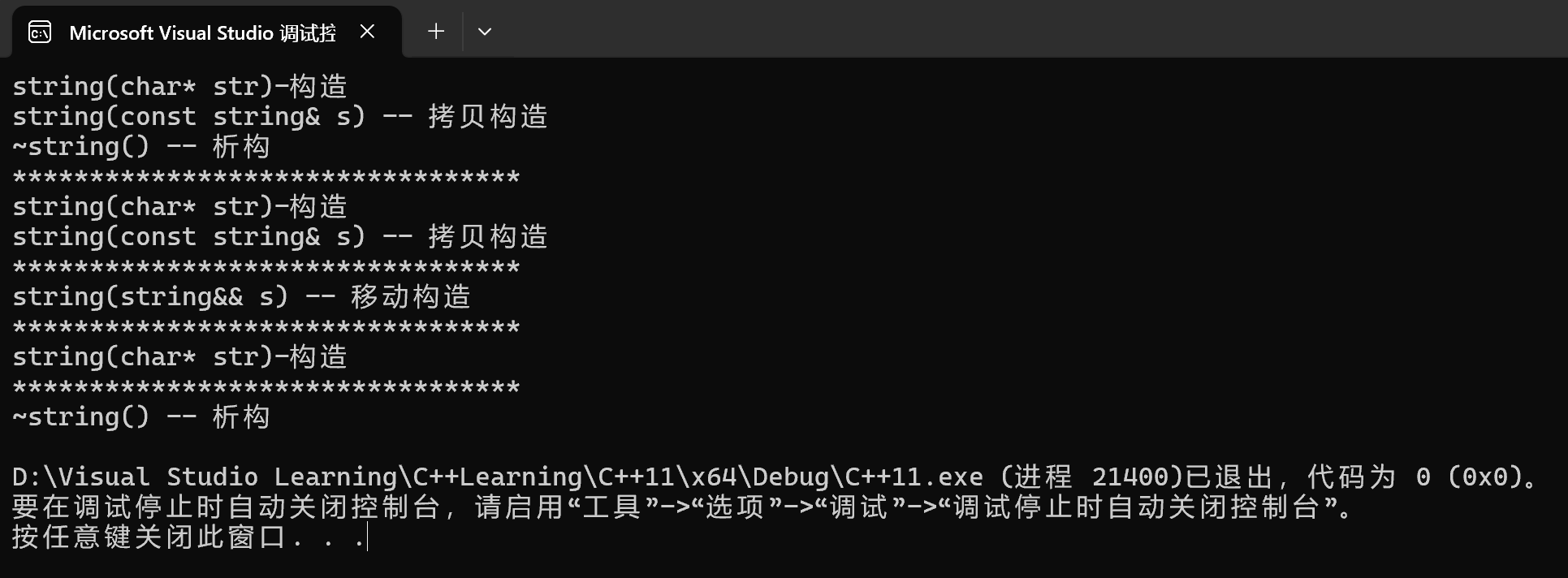Click the 移动构造 output line
1568x578 pixels.
pos(241,296)
